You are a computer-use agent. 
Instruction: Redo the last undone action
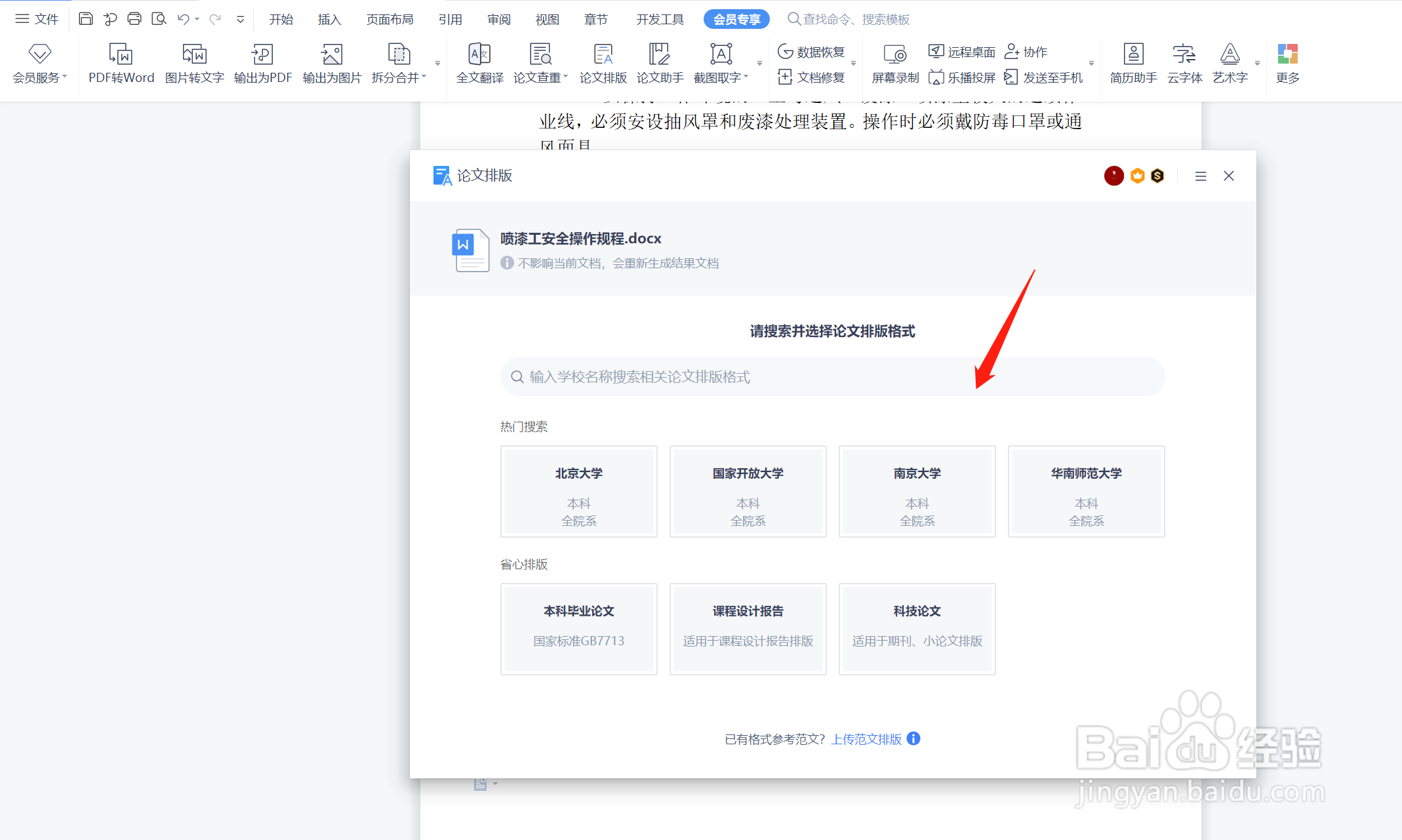(x=215, y=19)
